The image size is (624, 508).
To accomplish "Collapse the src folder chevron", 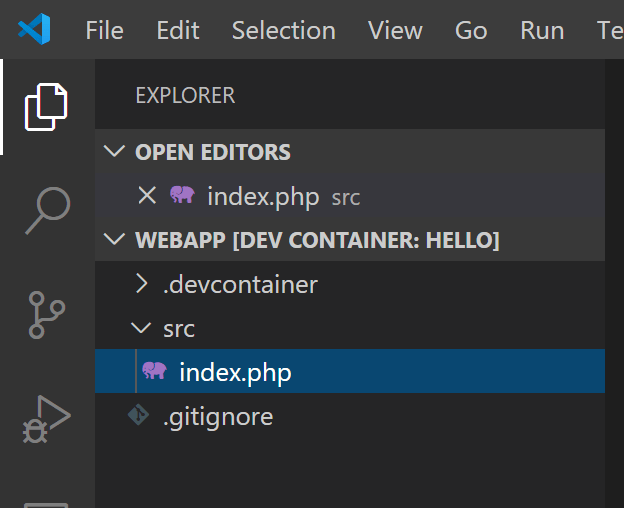I will (141, 328).
